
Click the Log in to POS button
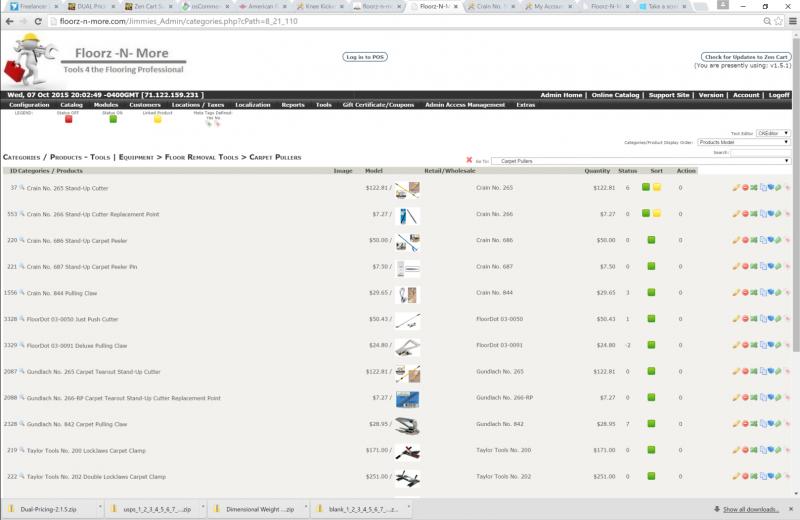(365, 57)
